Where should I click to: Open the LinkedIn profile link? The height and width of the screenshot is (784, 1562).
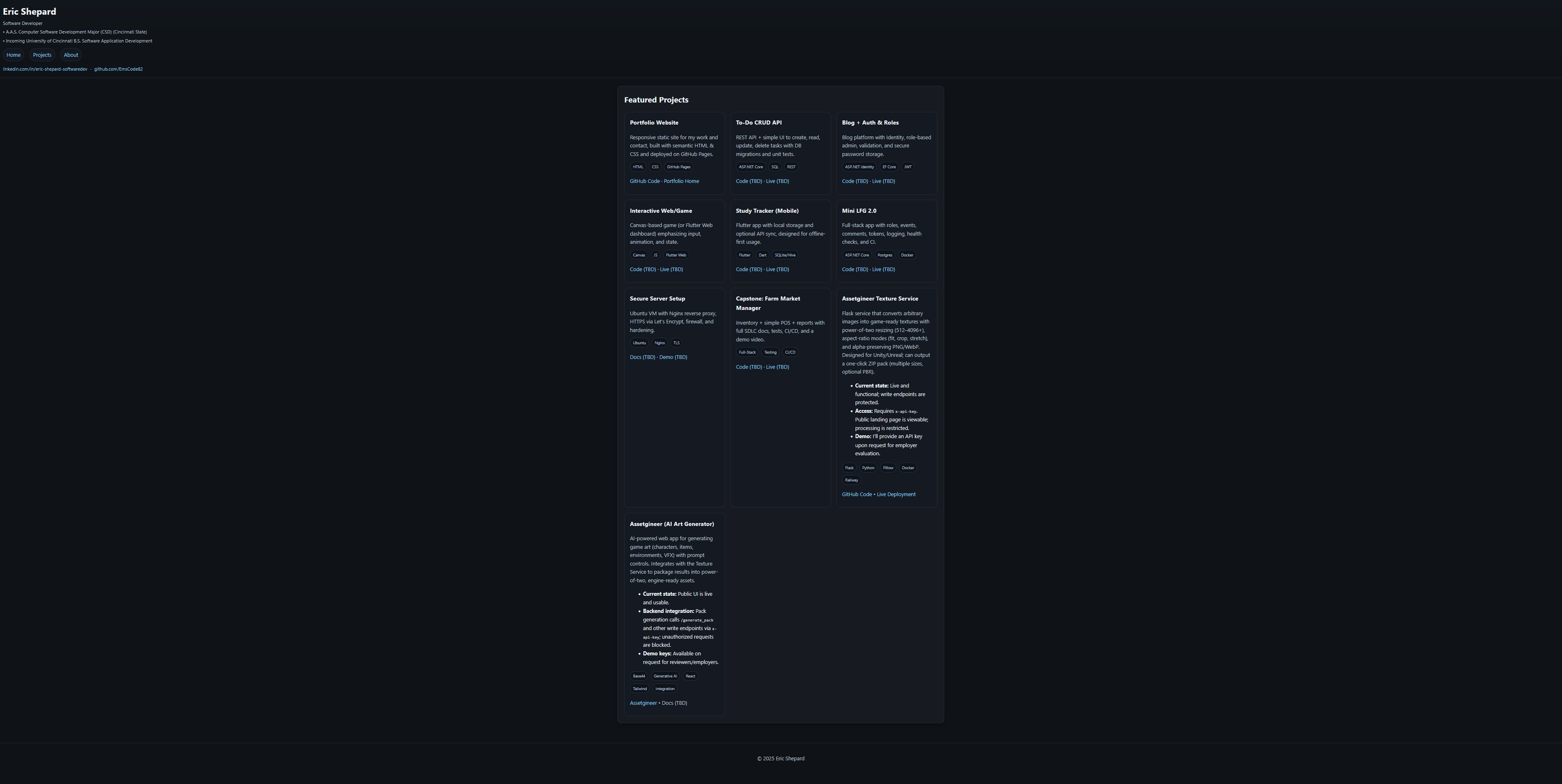click(x=45, y=69)
